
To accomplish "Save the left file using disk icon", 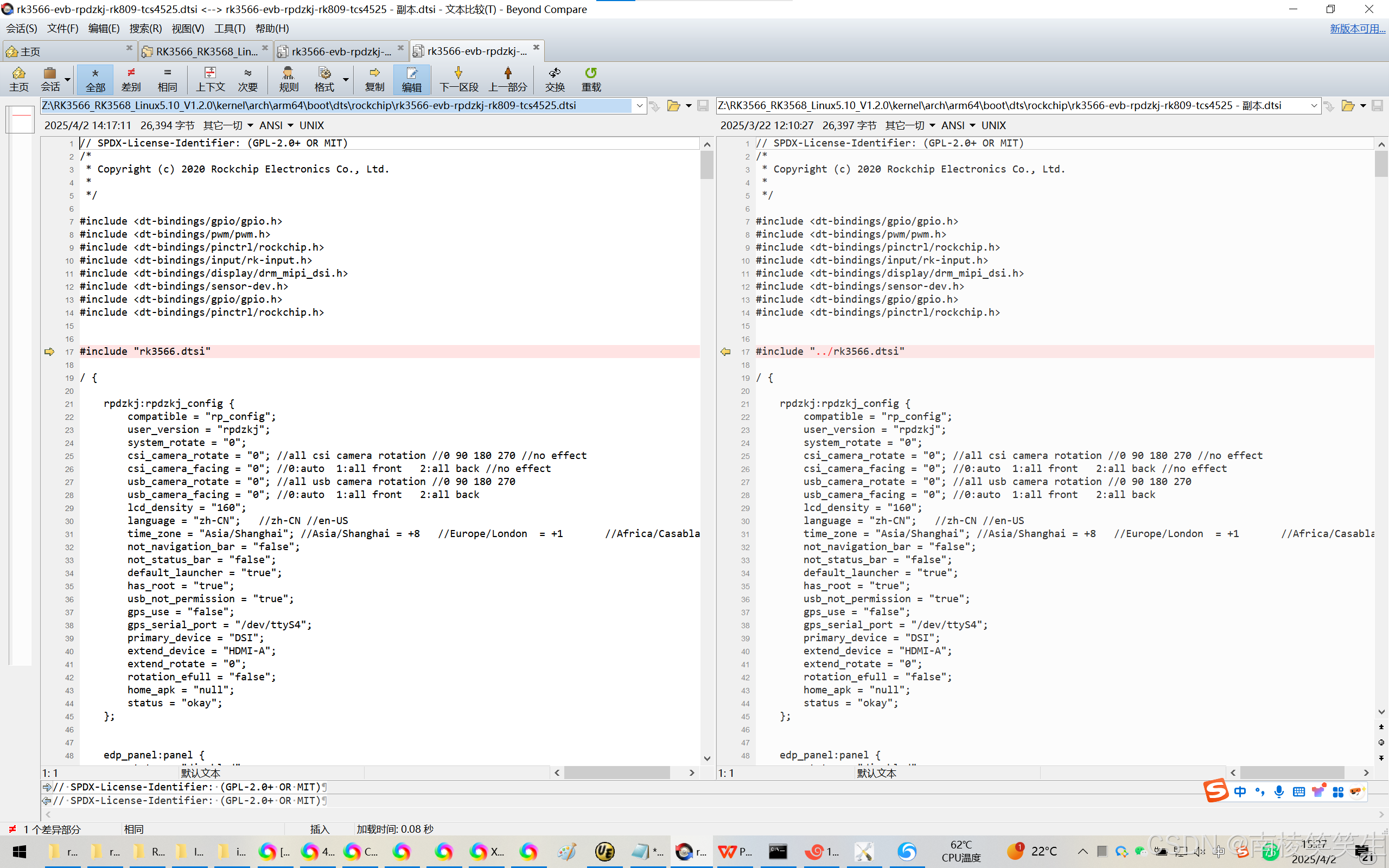I will pyautogui.click(x=703, y=106).
